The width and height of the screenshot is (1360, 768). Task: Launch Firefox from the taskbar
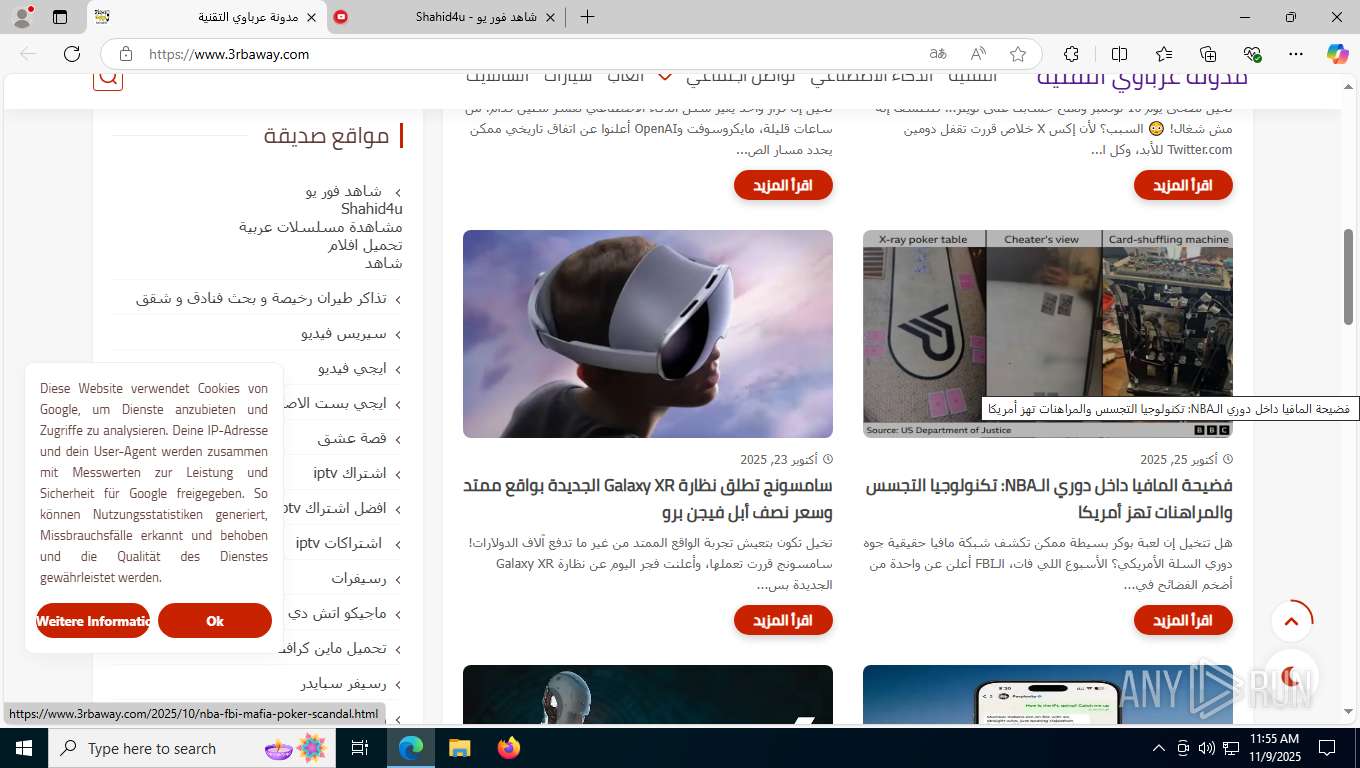[x=509, y=748]
